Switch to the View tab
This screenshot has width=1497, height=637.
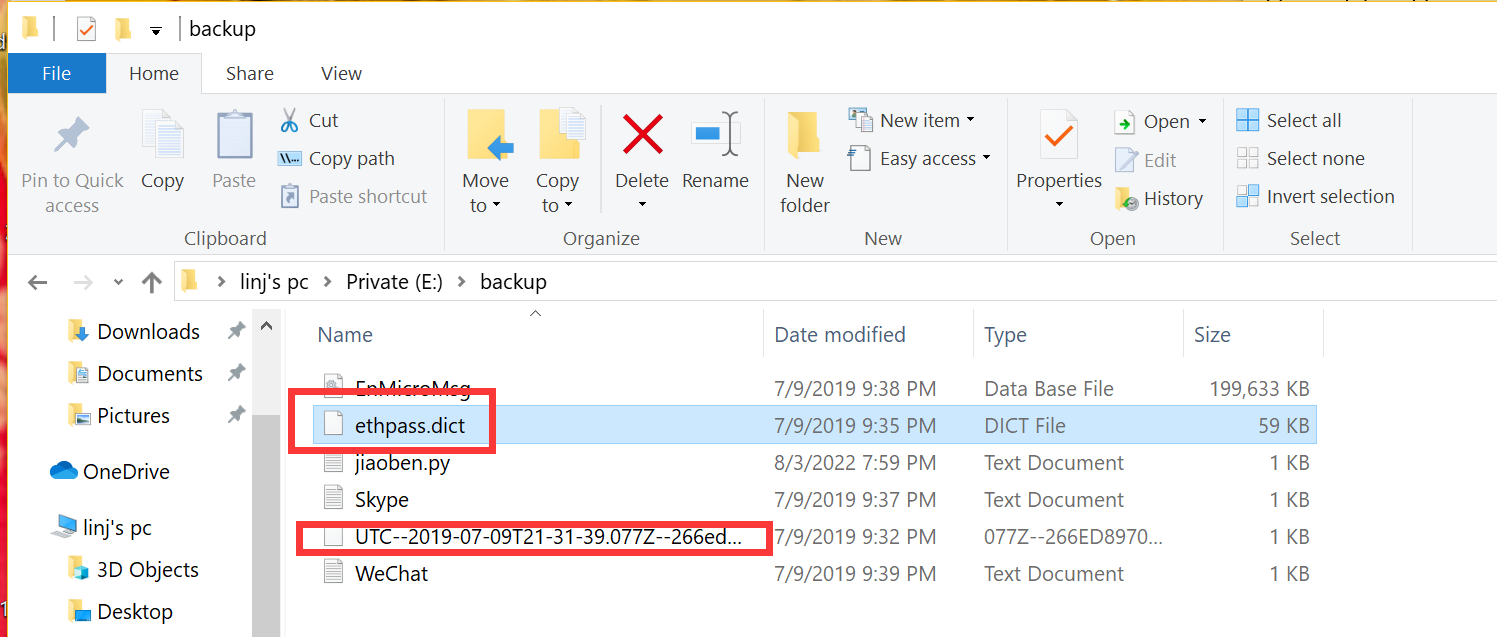pos(341,73)
